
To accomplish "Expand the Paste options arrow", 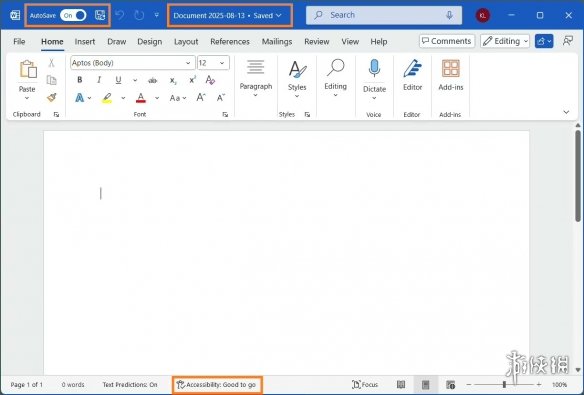I will [27, 98].
